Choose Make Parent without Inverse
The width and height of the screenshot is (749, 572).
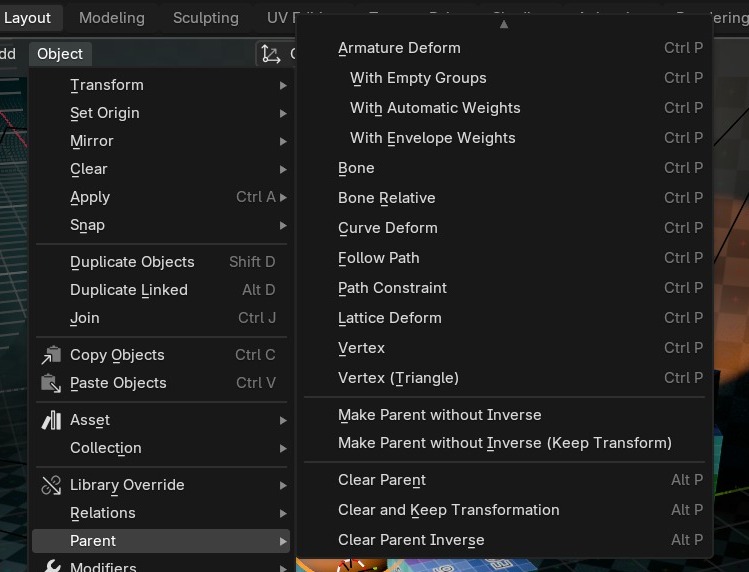click(x=504, y=415)
